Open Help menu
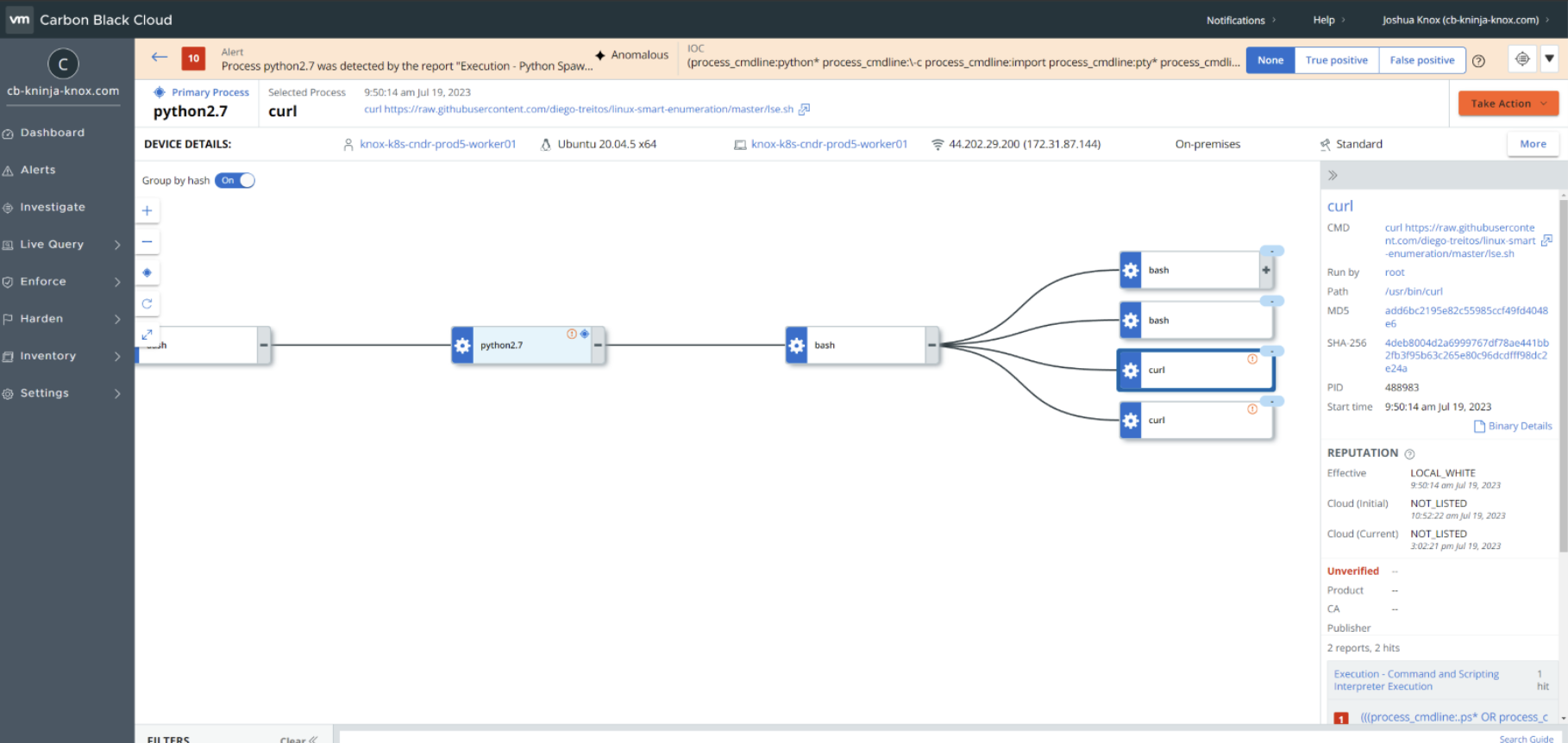1568x743 pixels. click(1328, 20)
